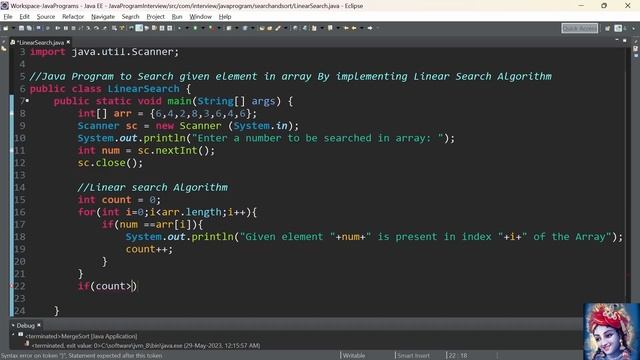Click the Quick Access search field

[x=580, y=28]
